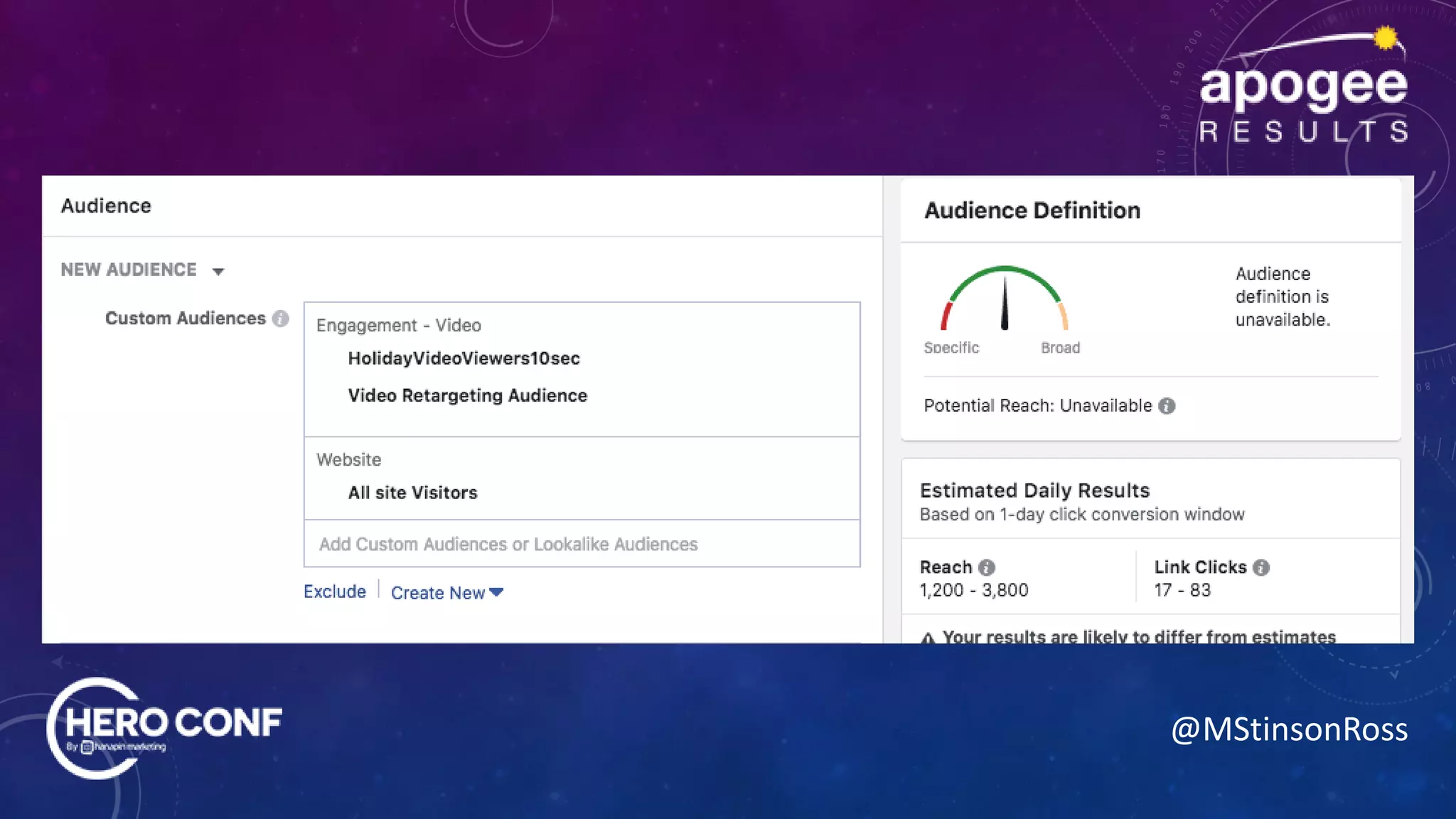Viewport: 1456px width, 819px height.
Task: Click the Potential Reach info icon
Action: [1167, 406]
